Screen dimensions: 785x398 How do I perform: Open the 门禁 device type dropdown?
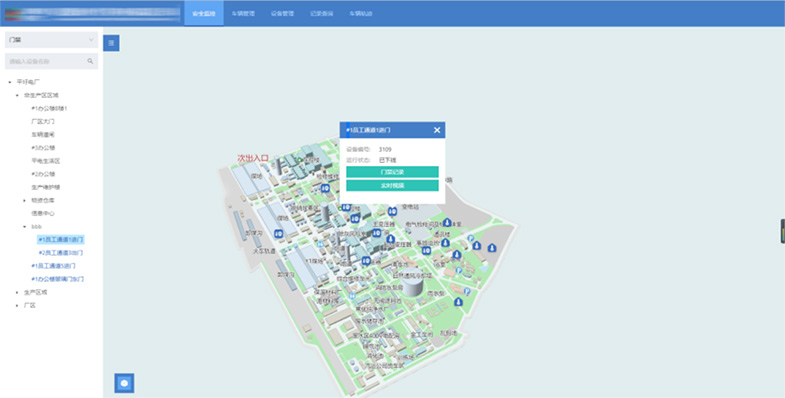point(52,40)
